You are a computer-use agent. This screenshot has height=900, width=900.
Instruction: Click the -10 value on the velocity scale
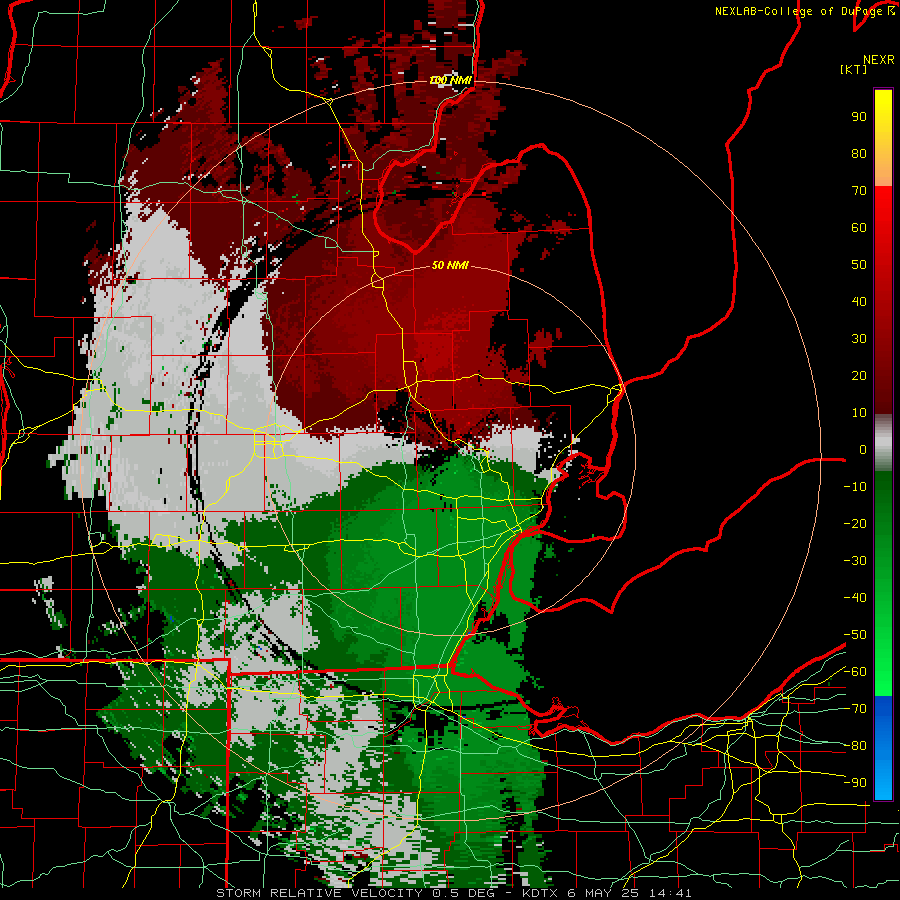[855, 487]
